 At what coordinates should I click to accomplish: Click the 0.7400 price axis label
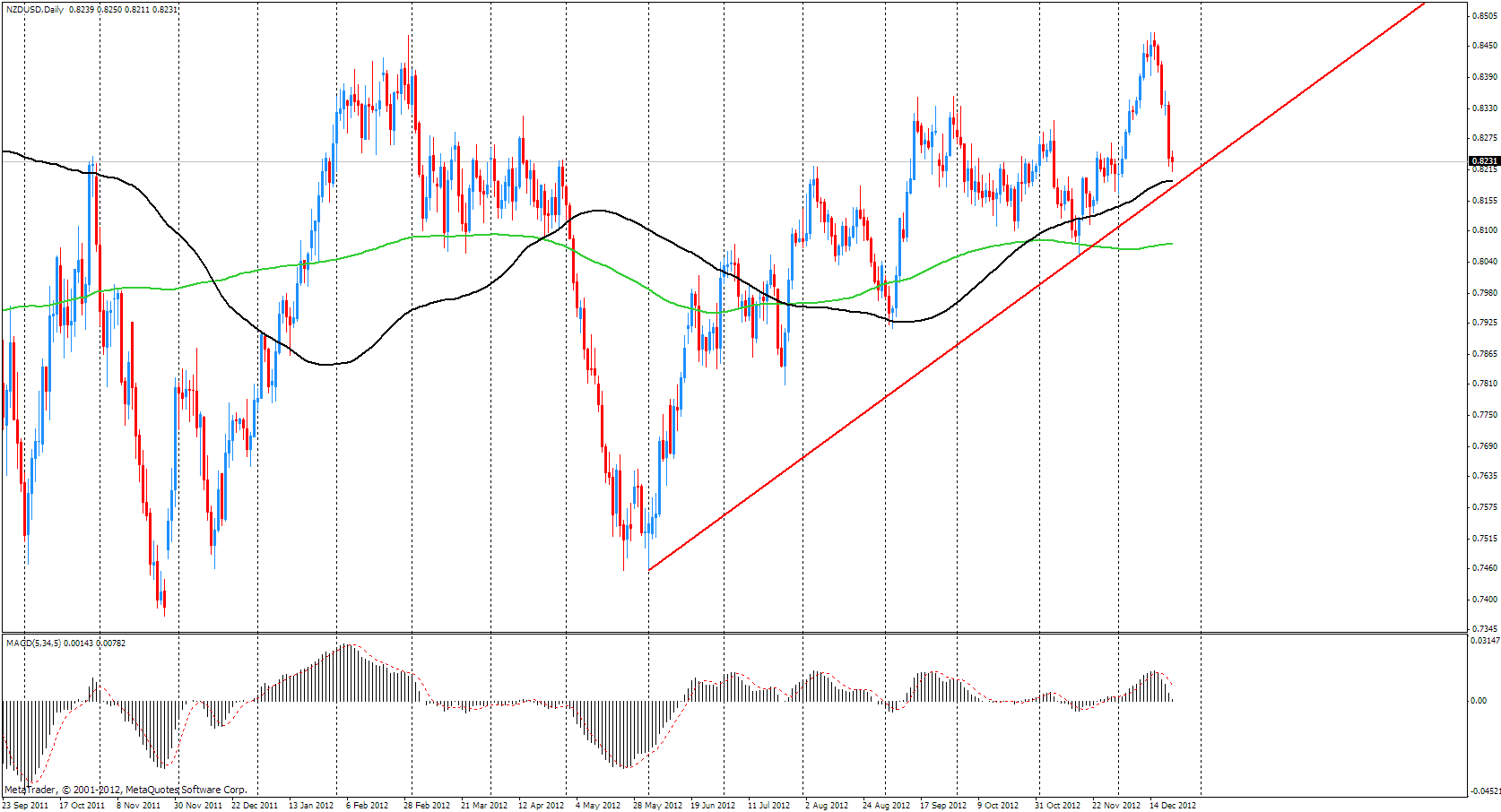[x=1485, y=600]
